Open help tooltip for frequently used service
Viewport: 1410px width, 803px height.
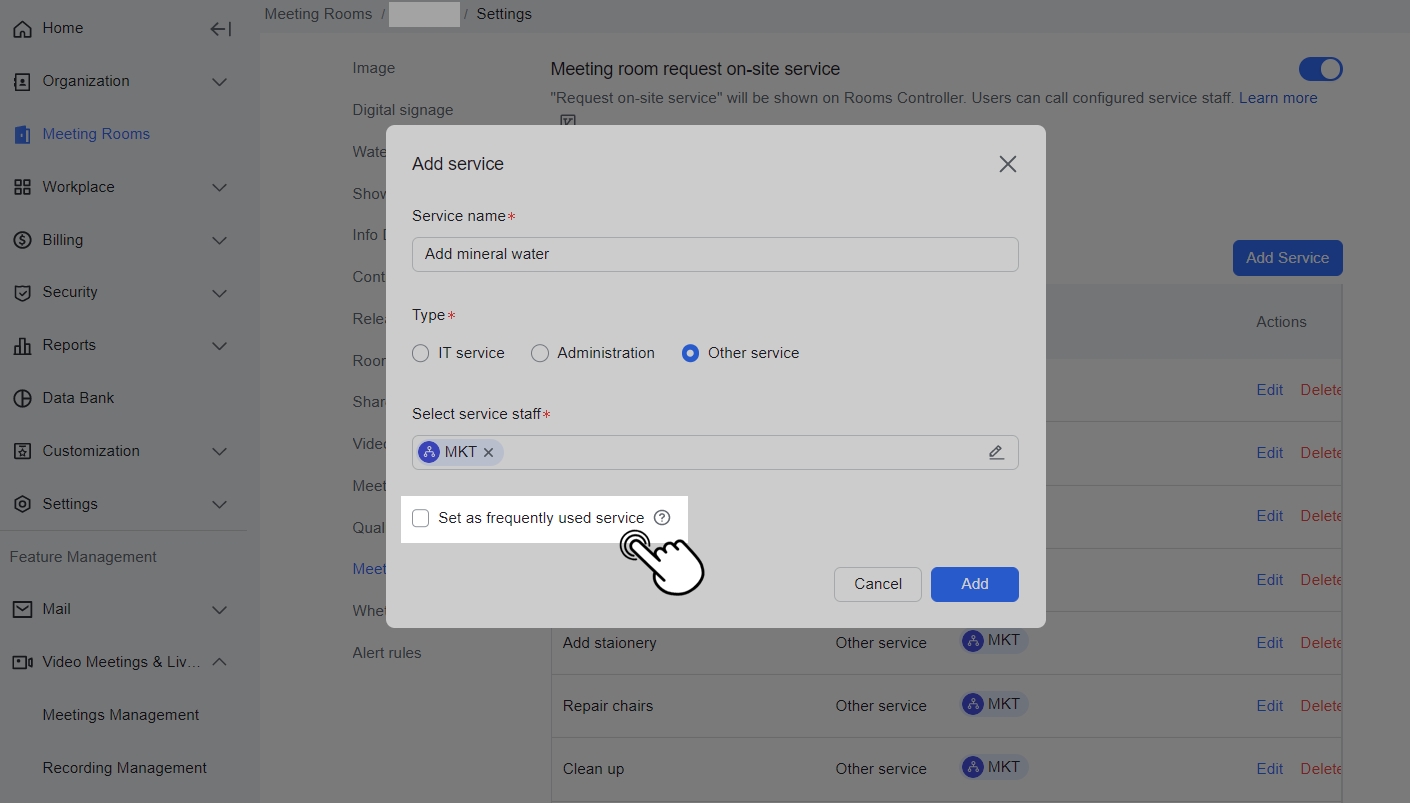coord(662,518)
